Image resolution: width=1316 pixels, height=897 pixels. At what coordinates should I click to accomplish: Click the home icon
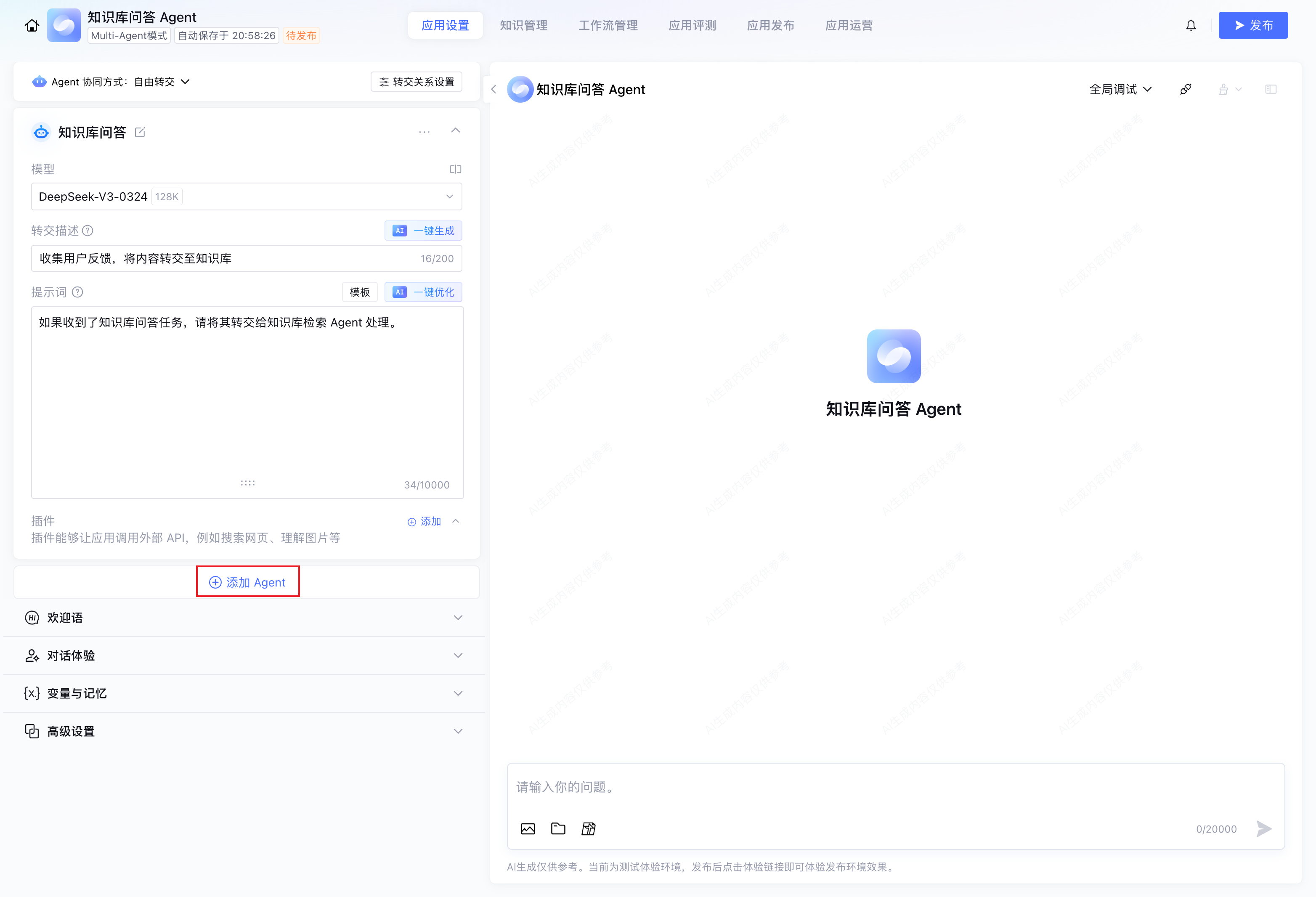tap(32, 26)
